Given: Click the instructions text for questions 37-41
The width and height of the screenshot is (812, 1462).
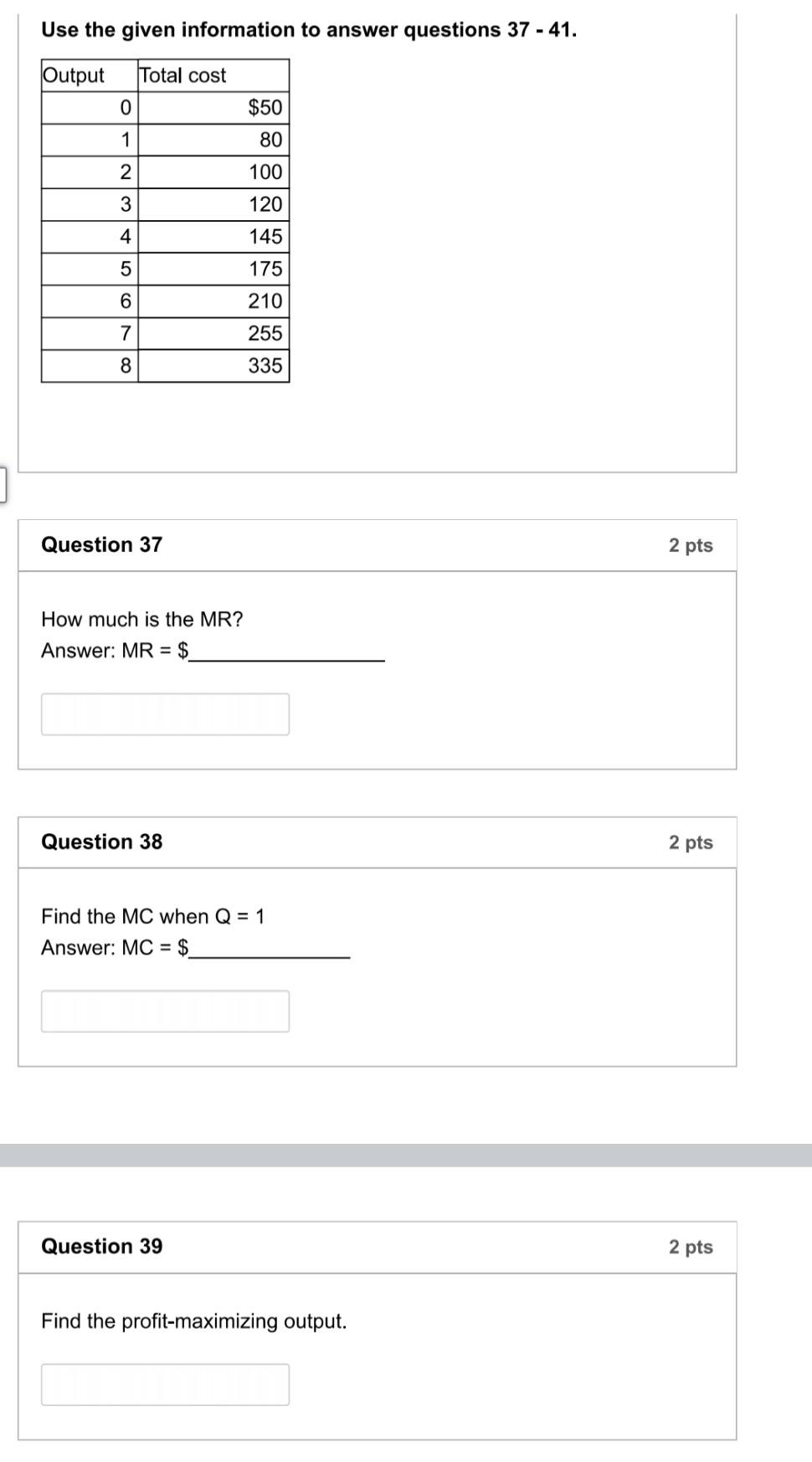Looking at the screenshot, I should coord(310,29).
